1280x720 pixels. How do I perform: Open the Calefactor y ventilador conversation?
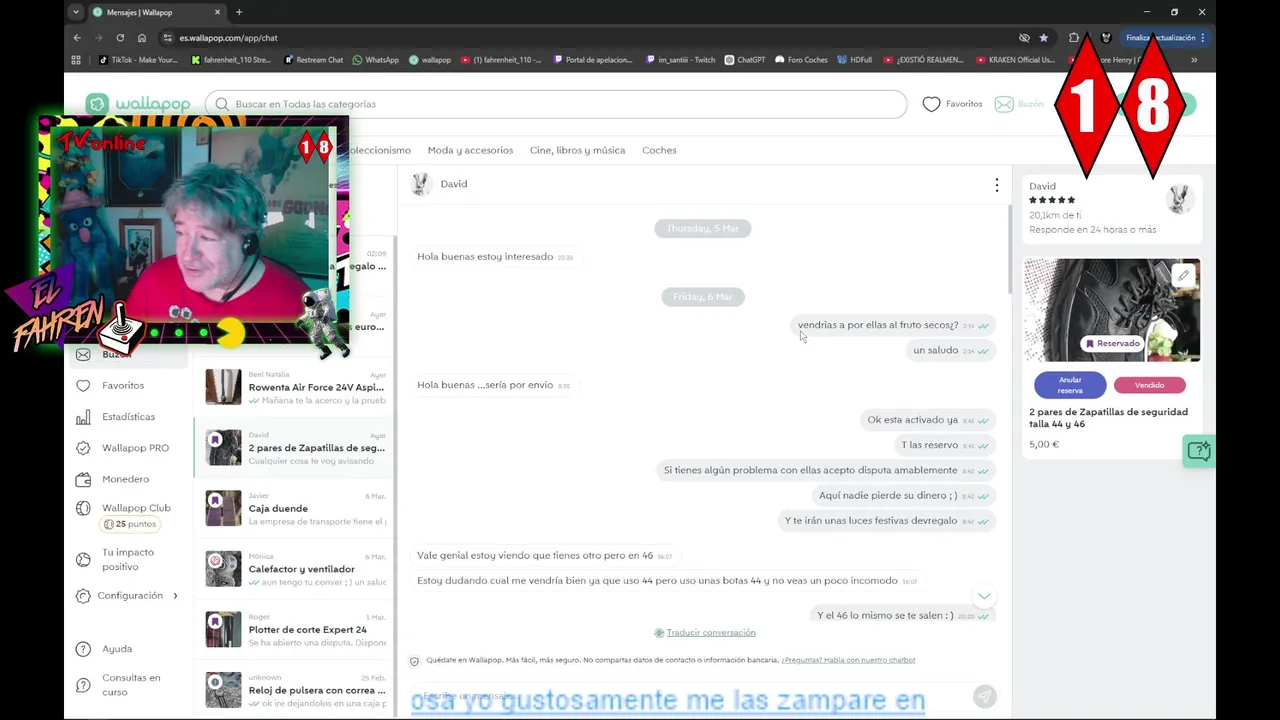pos(295,569)
